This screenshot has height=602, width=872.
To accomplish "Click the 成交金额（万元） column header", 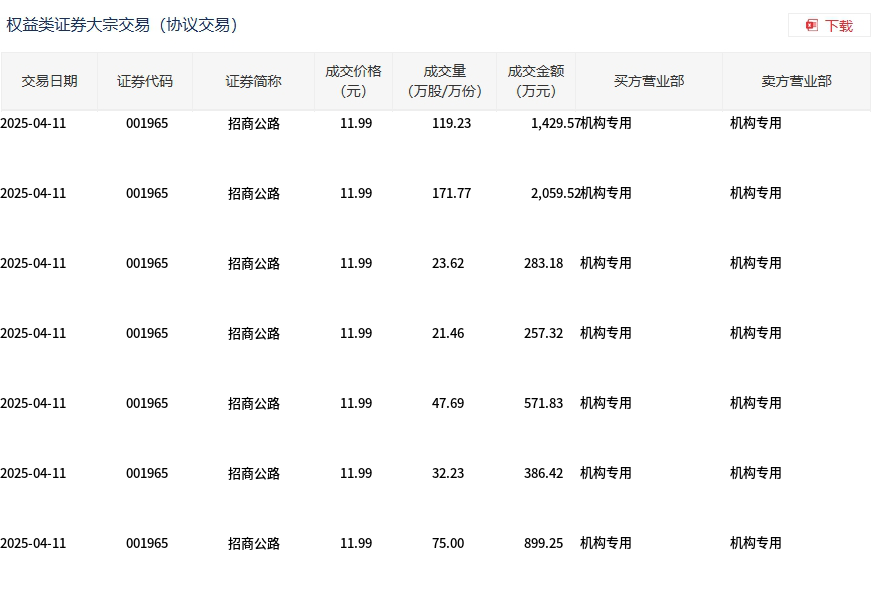I will pyautogui.click(x=536, y=81).
